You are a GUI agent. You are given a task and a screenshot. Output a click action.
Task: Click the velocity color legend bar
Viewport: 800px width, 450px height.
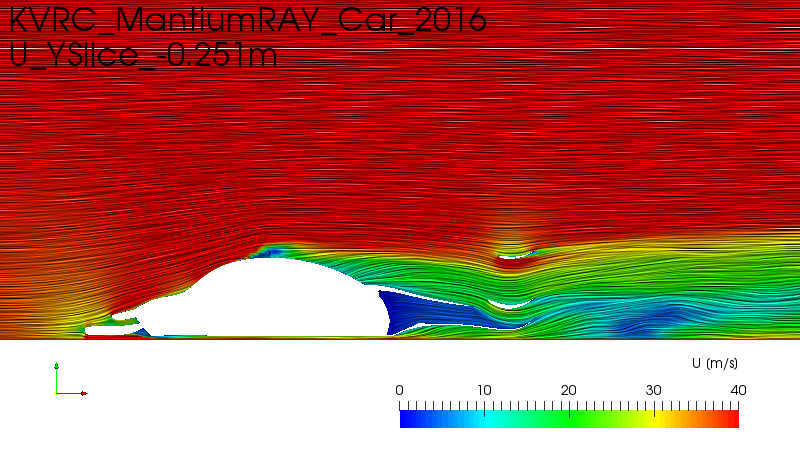[x=569, y=419]
